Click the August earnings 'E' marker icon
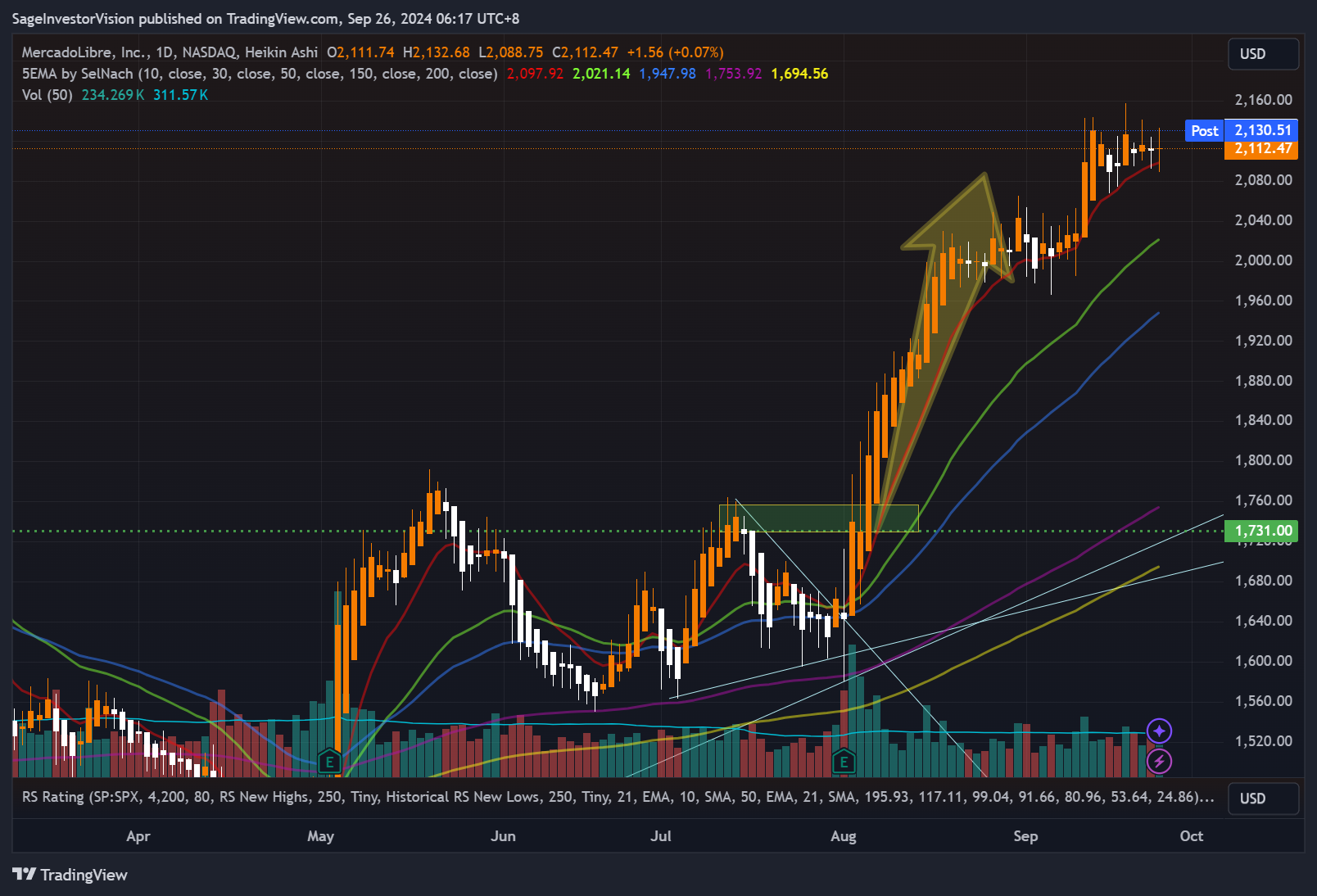 tap(844, 762)
